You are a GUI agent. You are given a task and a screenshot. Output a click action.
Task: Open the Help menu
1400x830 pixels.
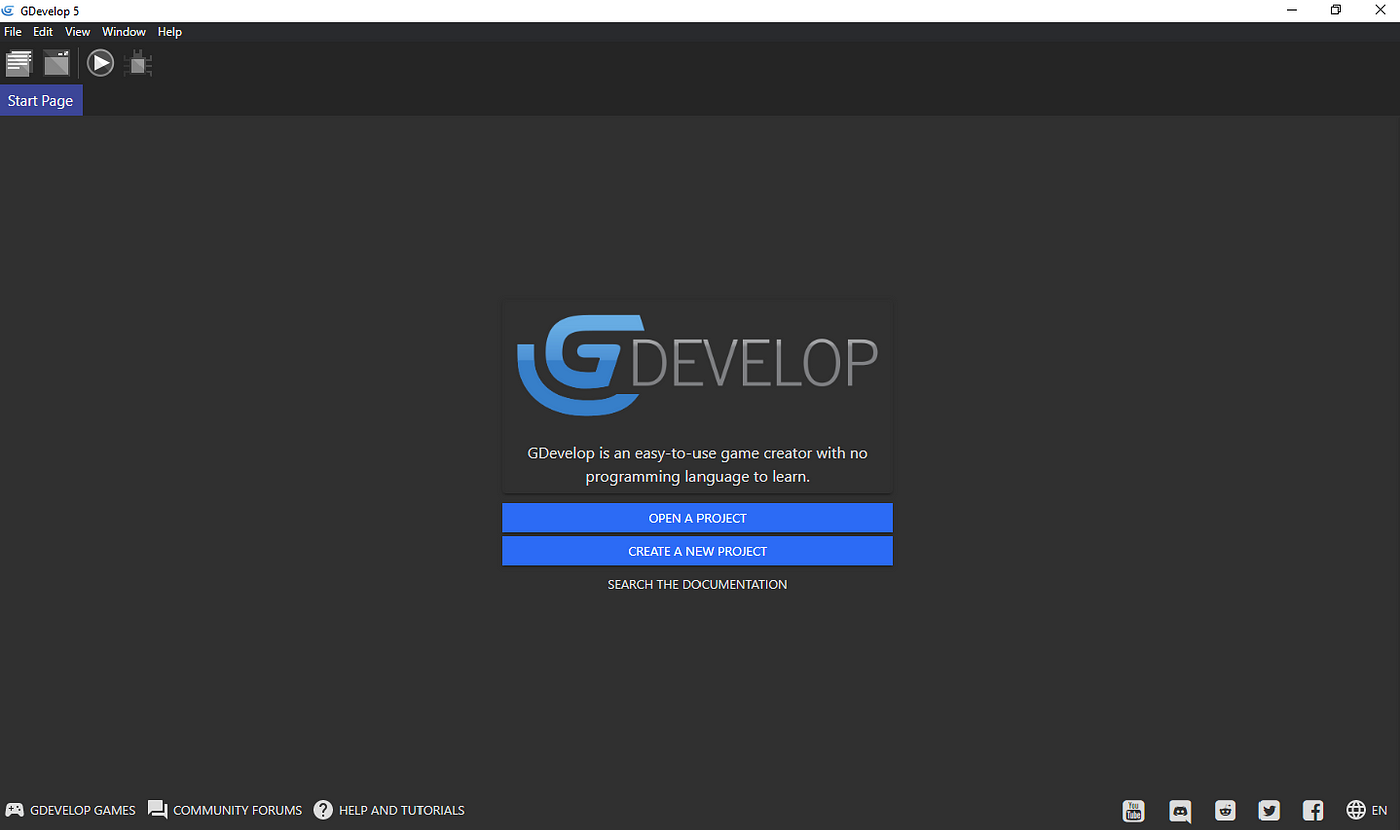click(x=170, y=32)
